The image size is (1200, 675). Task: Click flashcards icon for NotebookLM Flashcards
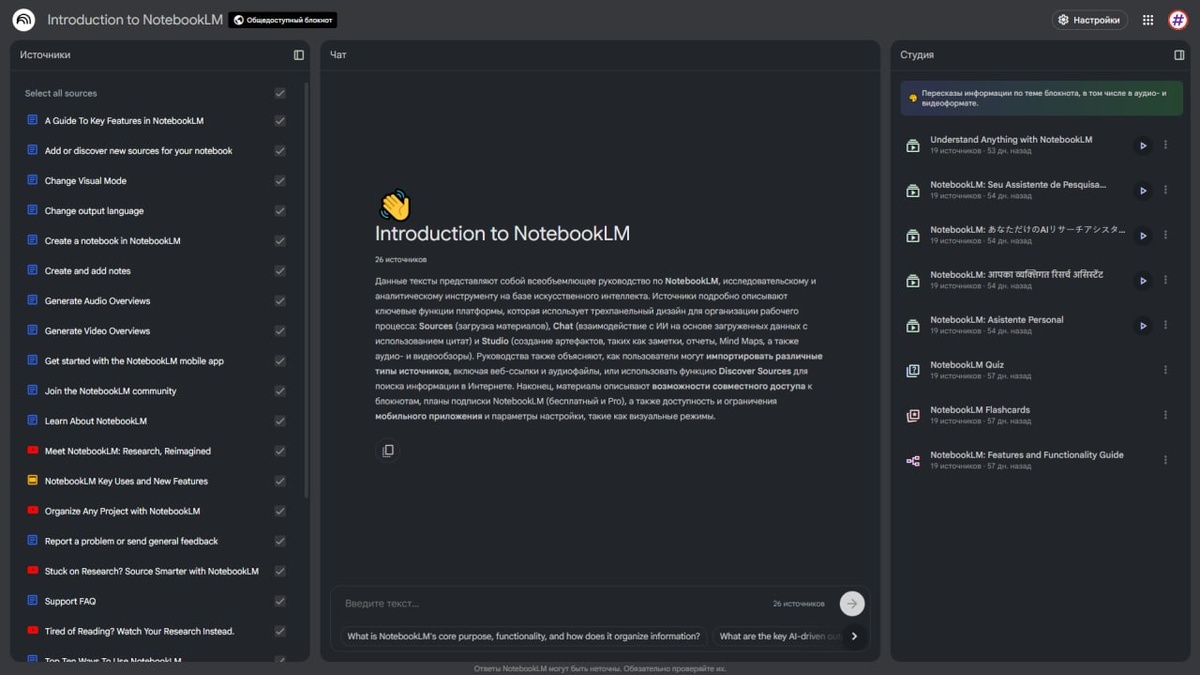click(x=913, y=415)
